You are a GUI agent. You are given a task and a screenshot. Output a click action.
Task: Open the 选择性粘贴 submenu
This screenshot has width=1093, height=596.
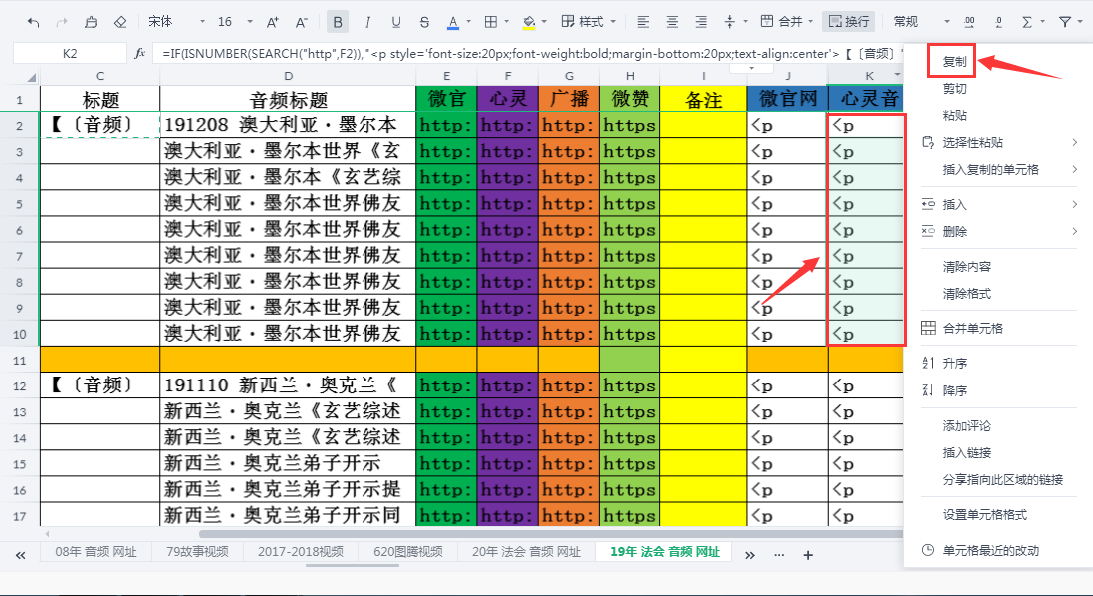coord(1000,143)
